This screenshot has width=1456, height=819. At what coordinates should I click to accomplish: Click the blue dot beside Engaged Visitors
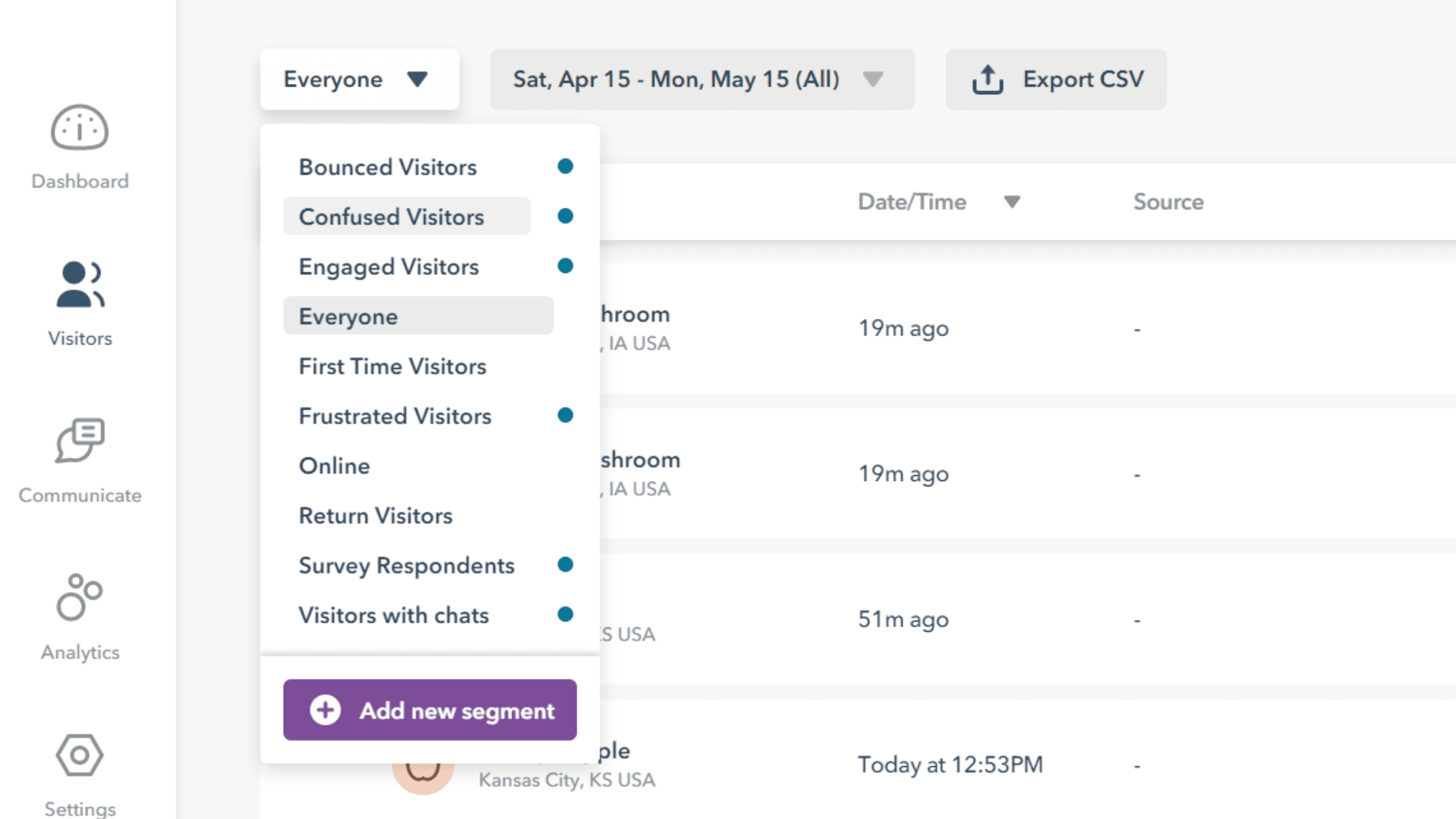click(x=565, y=266)
